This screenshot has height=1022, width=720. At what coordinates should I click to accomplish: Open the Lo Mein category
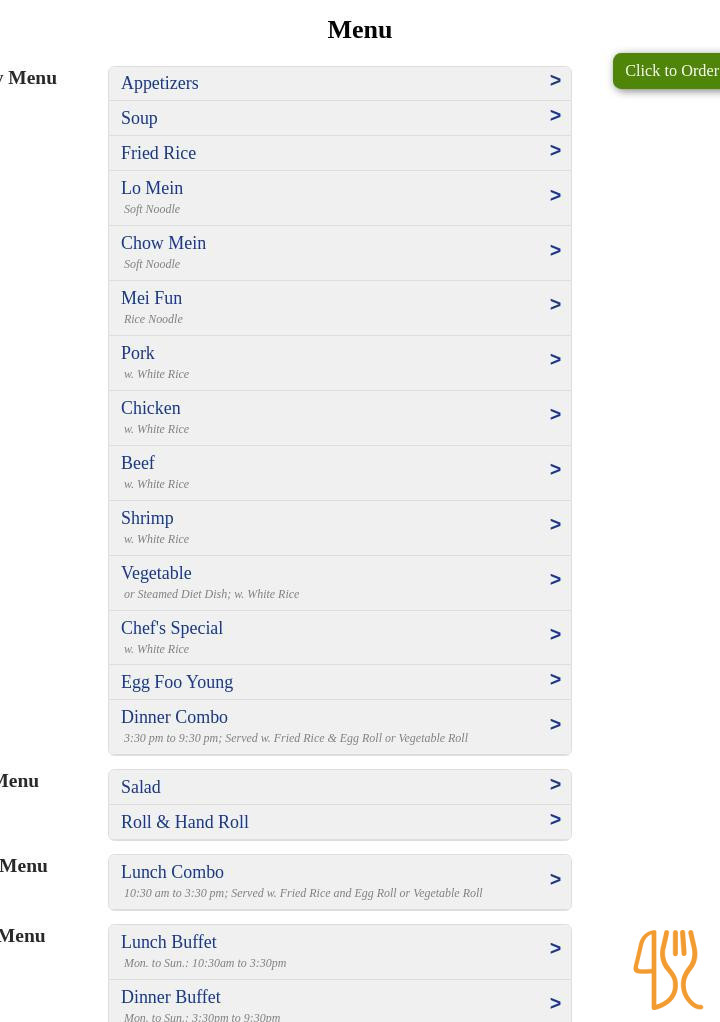339,198
